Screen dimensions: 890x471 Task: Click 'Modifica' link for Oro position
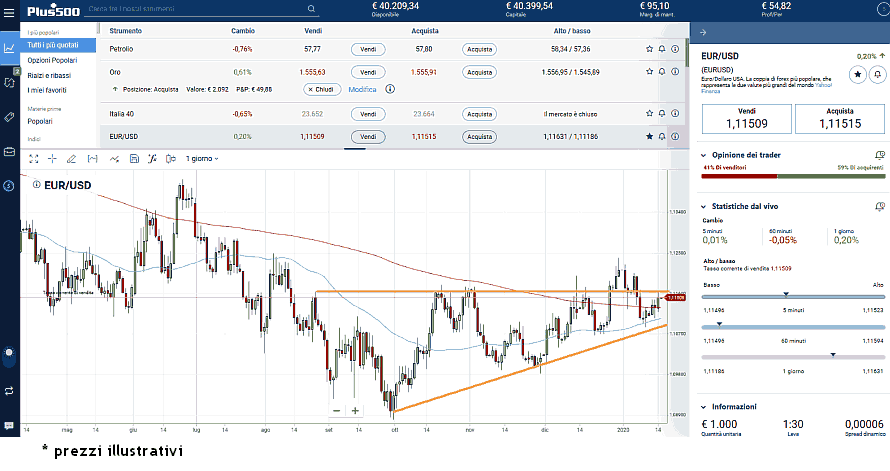tap(362, 89)
